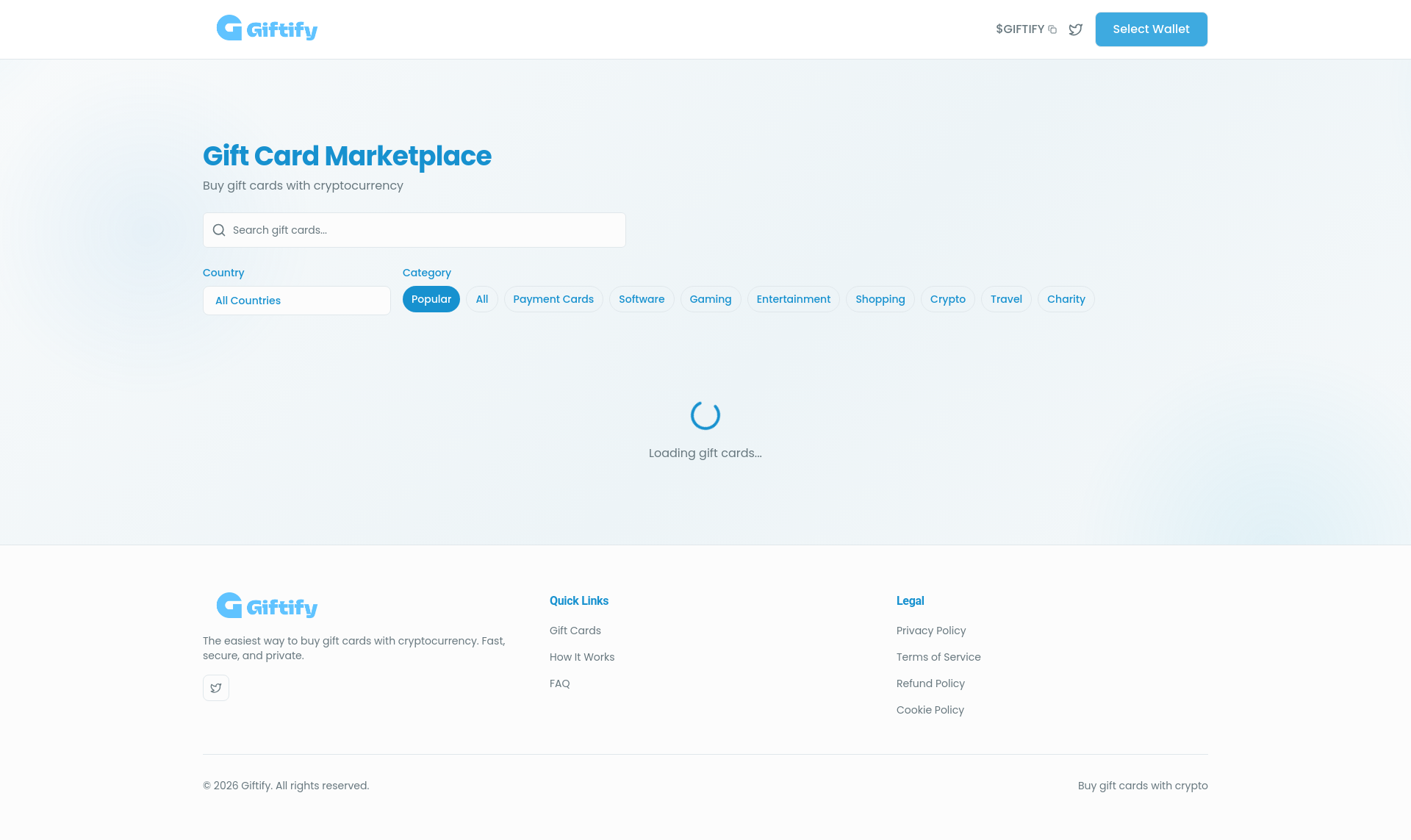Click the gift card search field
The image size is (1411, 840).
[x=414, y=230]
